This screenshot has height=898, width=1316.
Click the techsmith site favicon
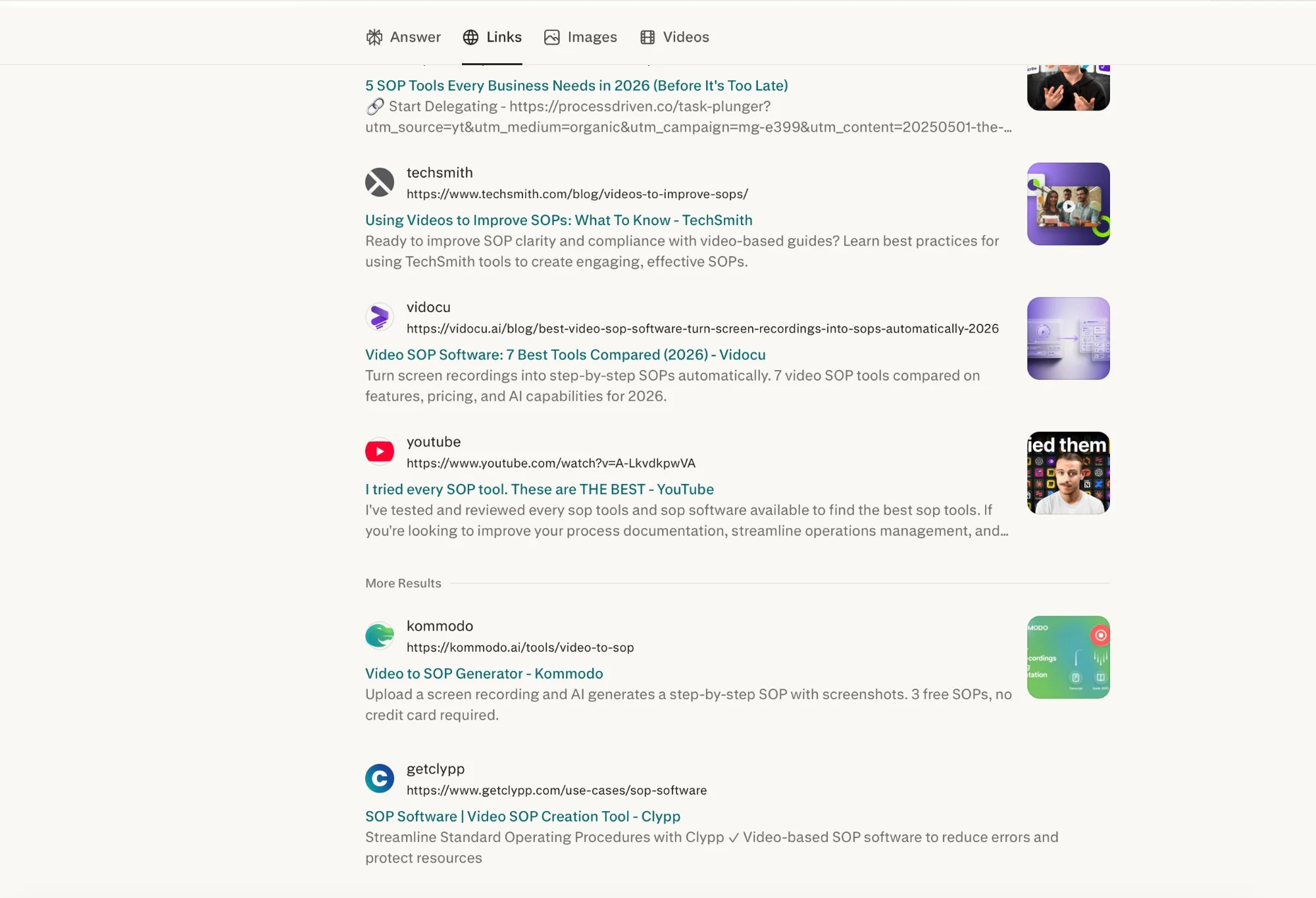[380, 182]
